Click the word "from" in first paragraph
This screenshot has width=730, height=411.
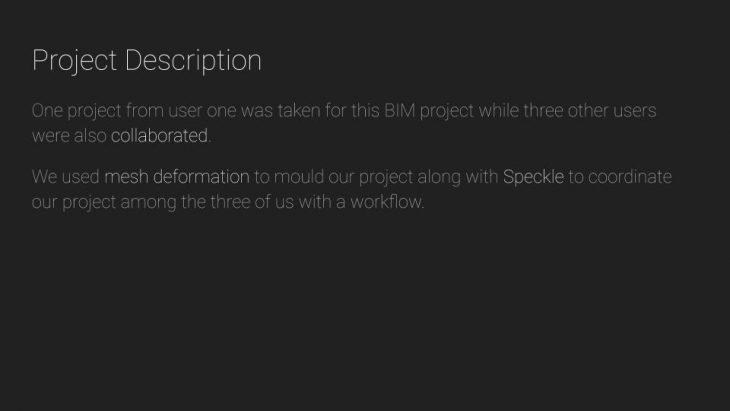pyautogui.click(x=145, y=110)
